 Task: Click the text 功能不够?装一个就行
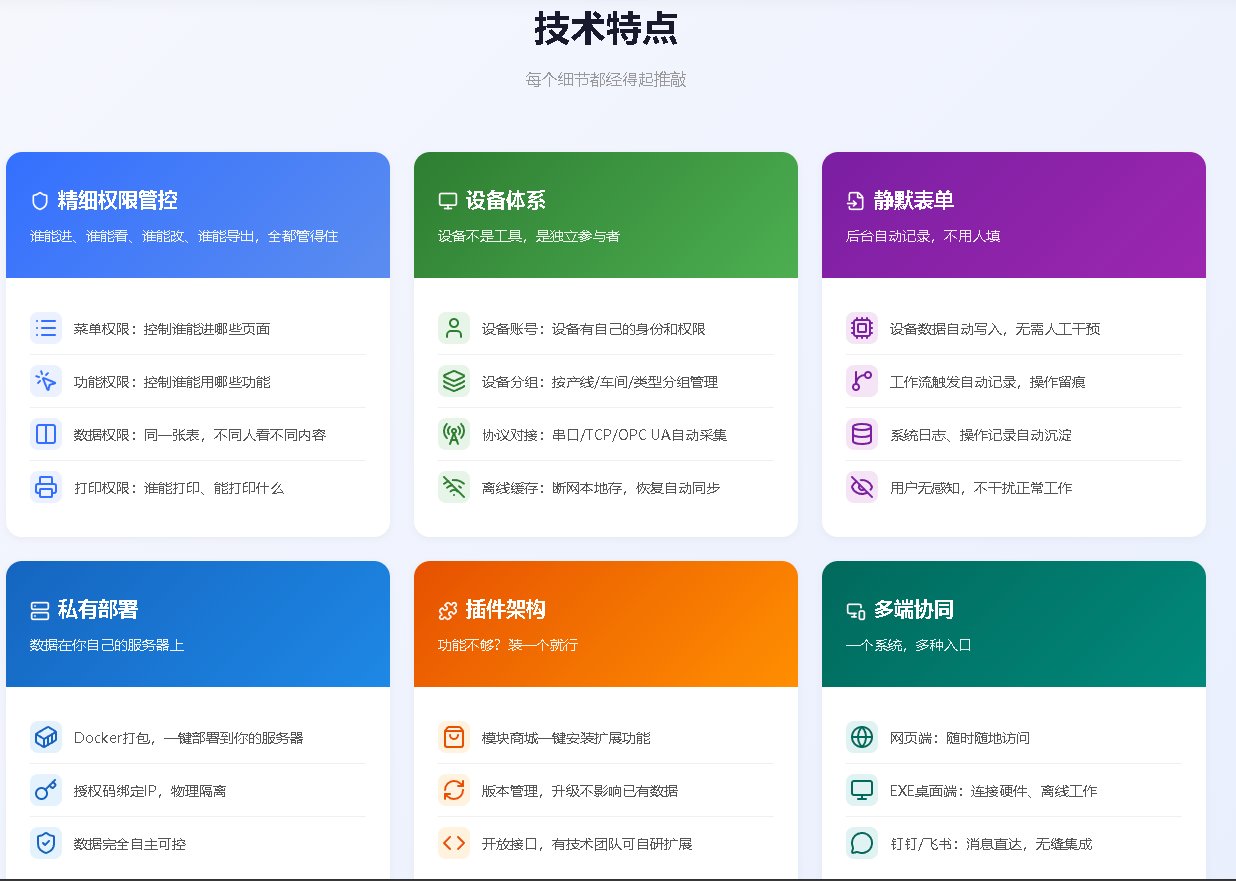508,645
